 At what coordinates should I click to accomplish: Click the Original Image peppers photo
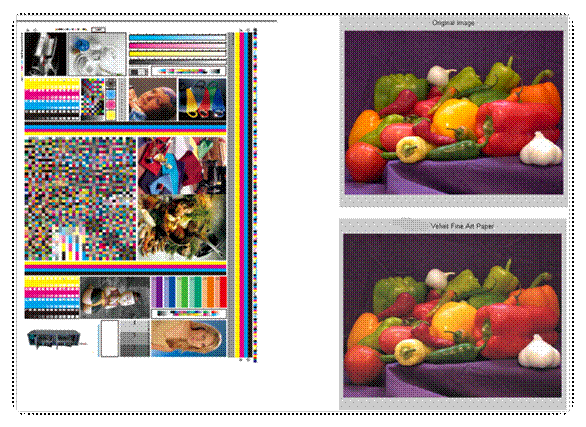click(x=454, y=112)
